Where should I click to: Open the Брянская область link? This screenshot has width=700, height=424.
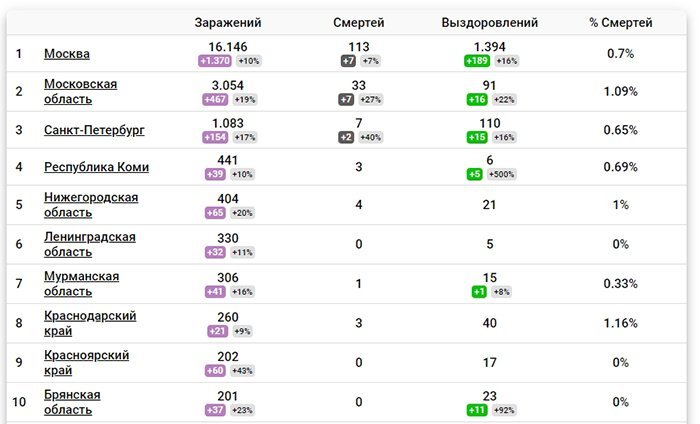[x=72, y=402]
